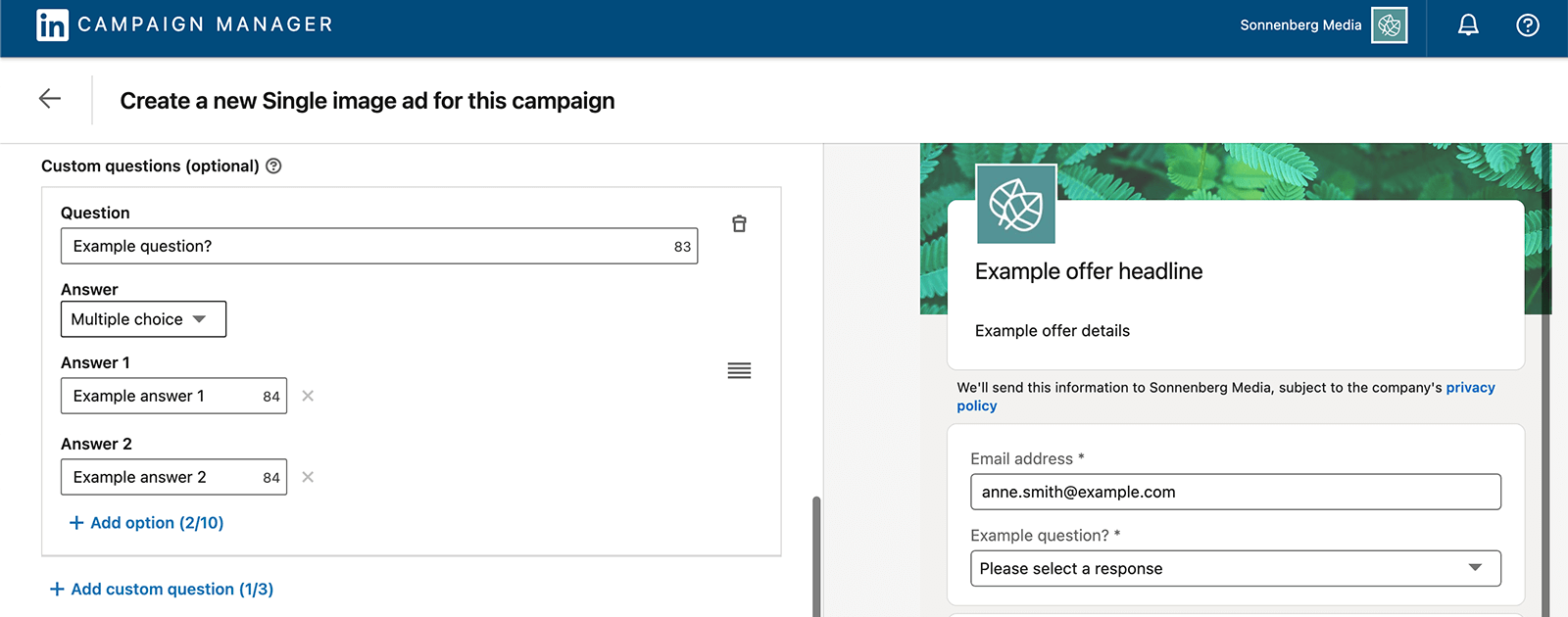Remove Example answer 1 option
Screen dimensions: 1568x617
[x=308, y=396]
